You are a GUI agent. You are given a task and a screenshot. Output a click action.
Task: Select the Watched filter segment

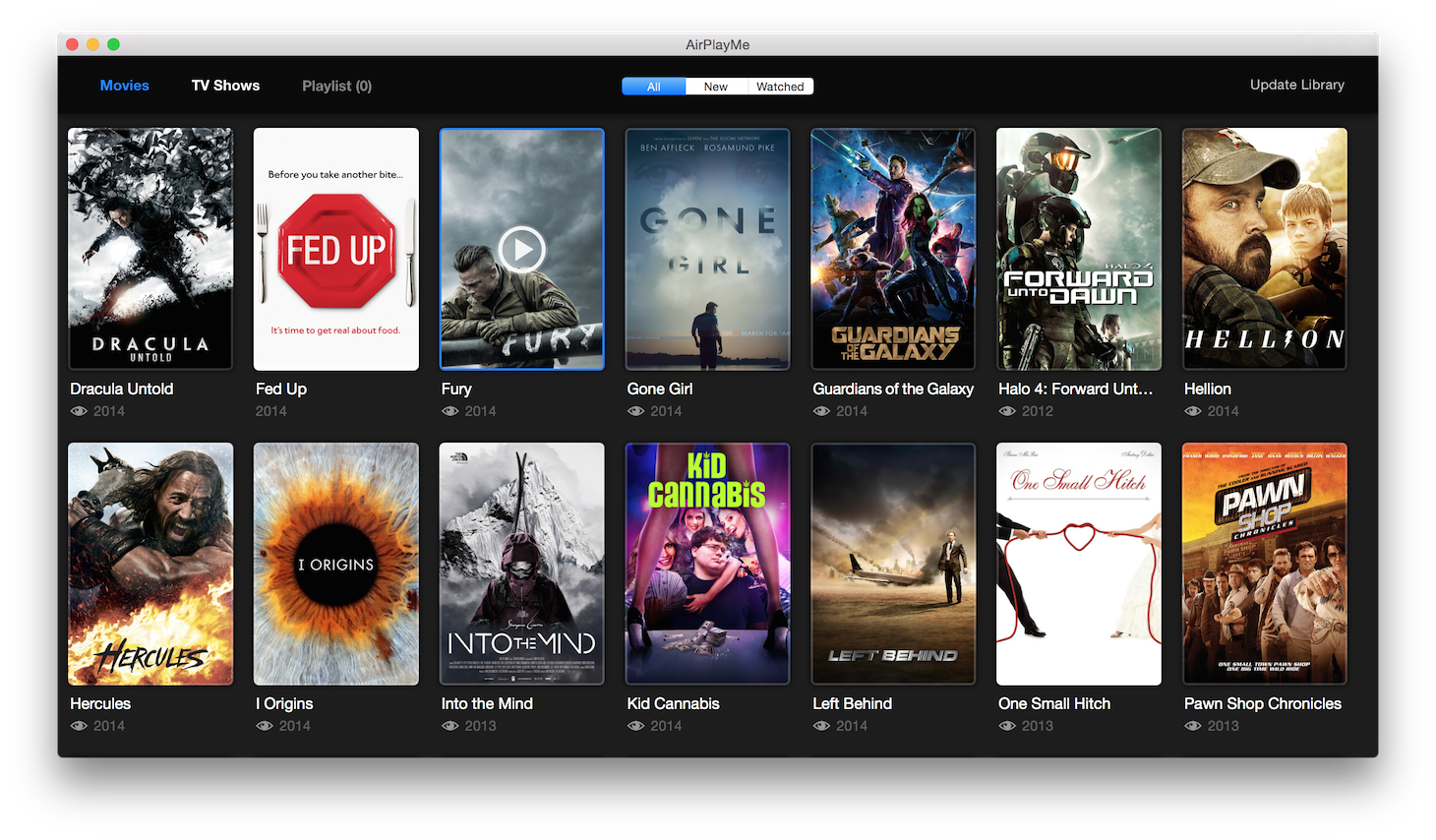point(780,87)
